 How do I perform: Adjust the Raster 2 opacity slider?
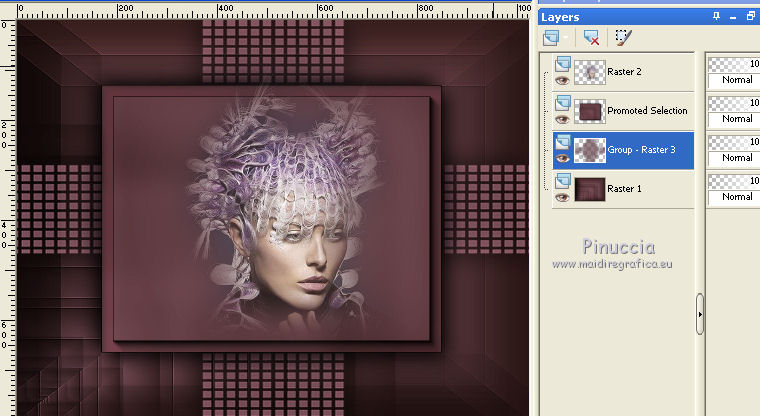pos(734,64)
